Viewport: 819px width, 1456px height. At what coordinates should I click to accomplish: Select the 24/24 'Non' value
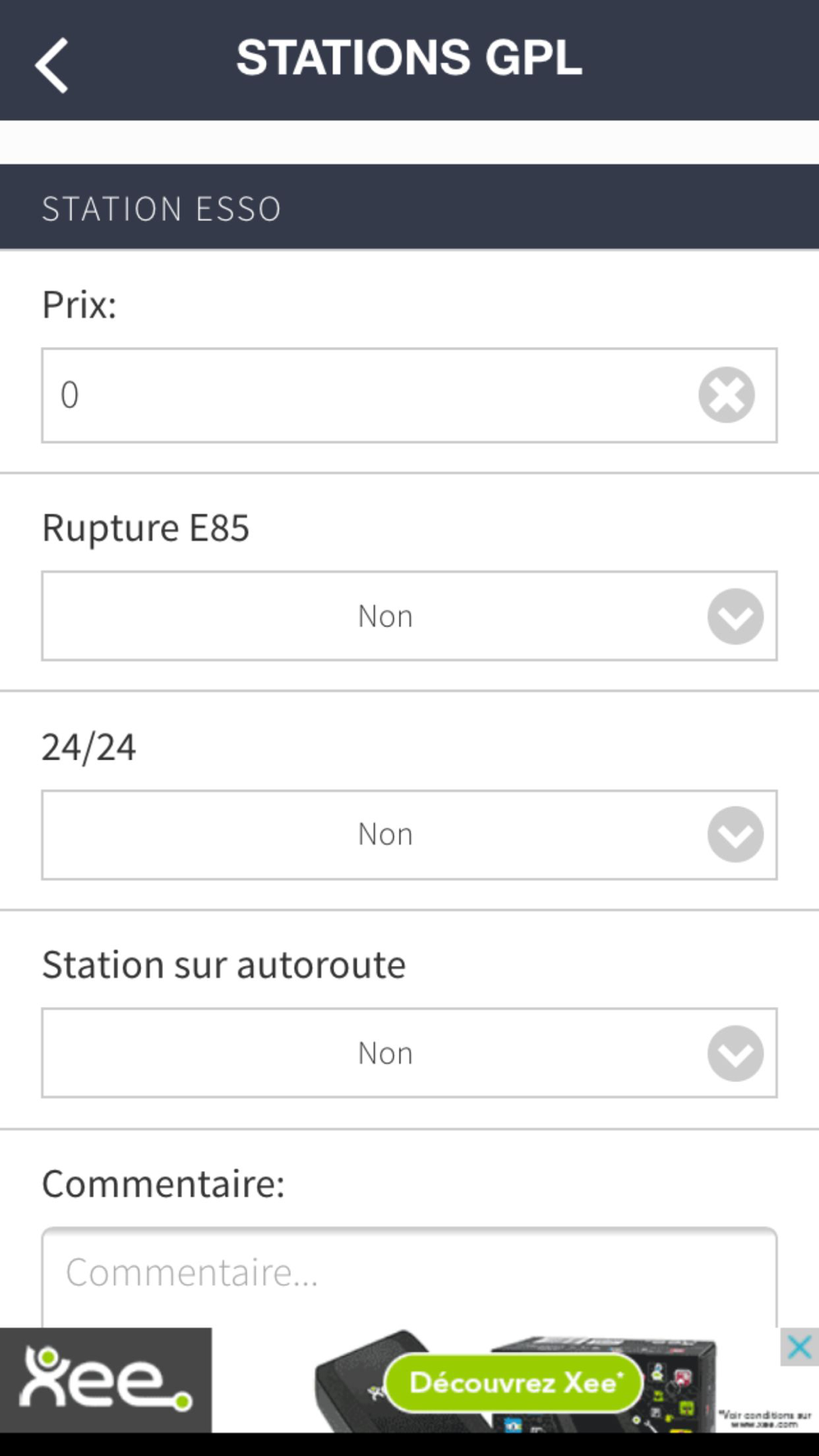pos(385,834)
